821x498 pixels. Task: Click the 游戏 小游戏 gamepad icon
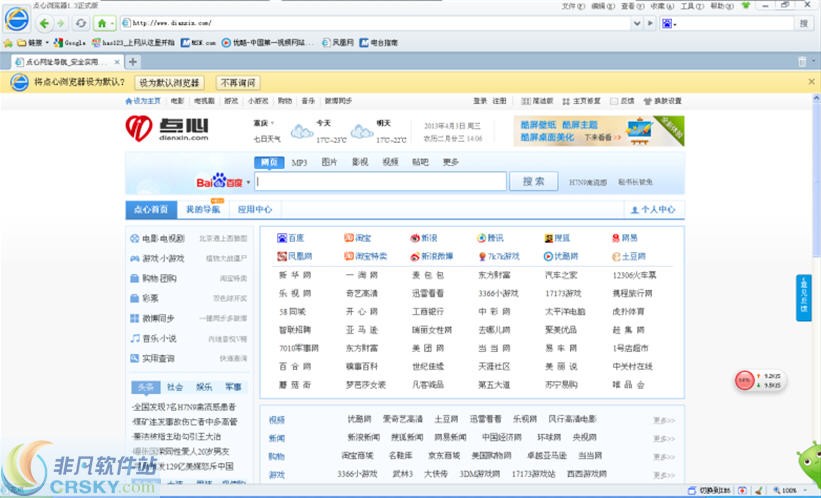click(x=135, y=258)
